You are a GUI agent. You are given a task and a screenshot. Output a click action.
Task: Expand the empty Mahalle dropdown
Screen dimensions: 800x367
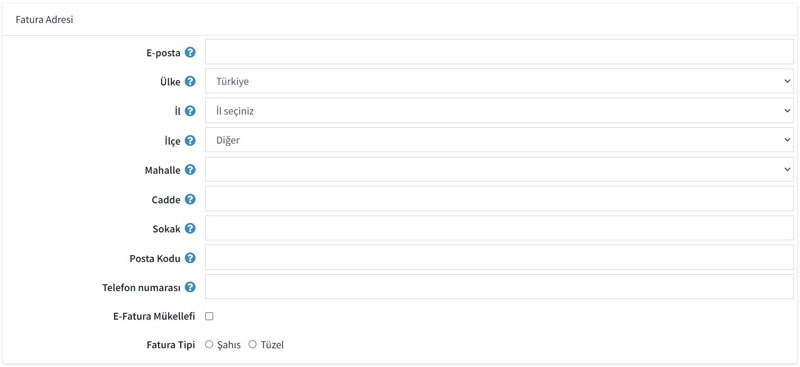[x=499, y=169]
